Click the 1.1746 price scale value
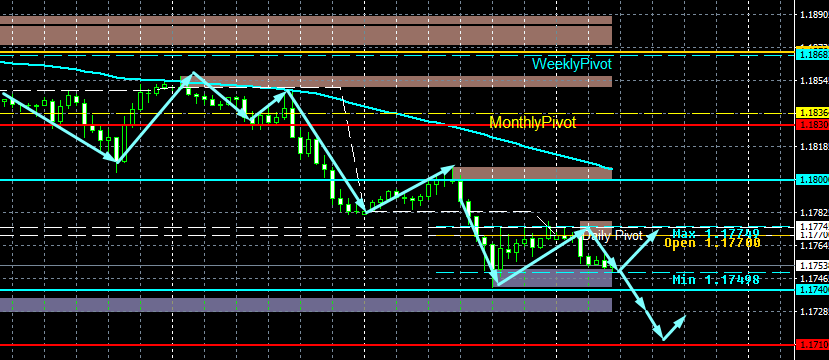Image resolution: width=829 pixels, height=360 pixels. pos(815,279)
